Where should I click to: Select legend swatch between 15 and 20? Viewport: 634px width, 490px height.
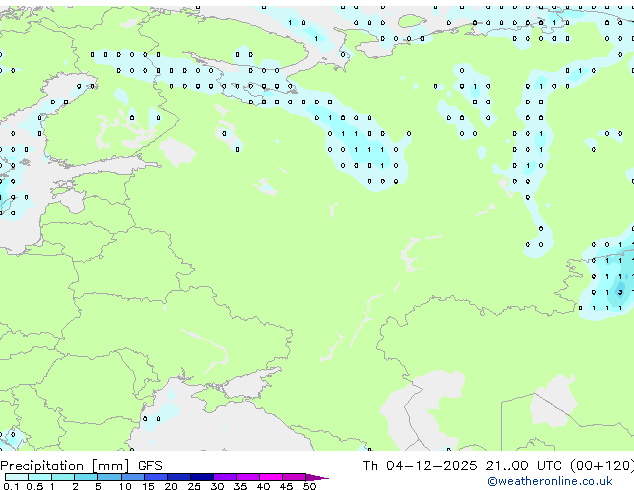pos(156,477)
